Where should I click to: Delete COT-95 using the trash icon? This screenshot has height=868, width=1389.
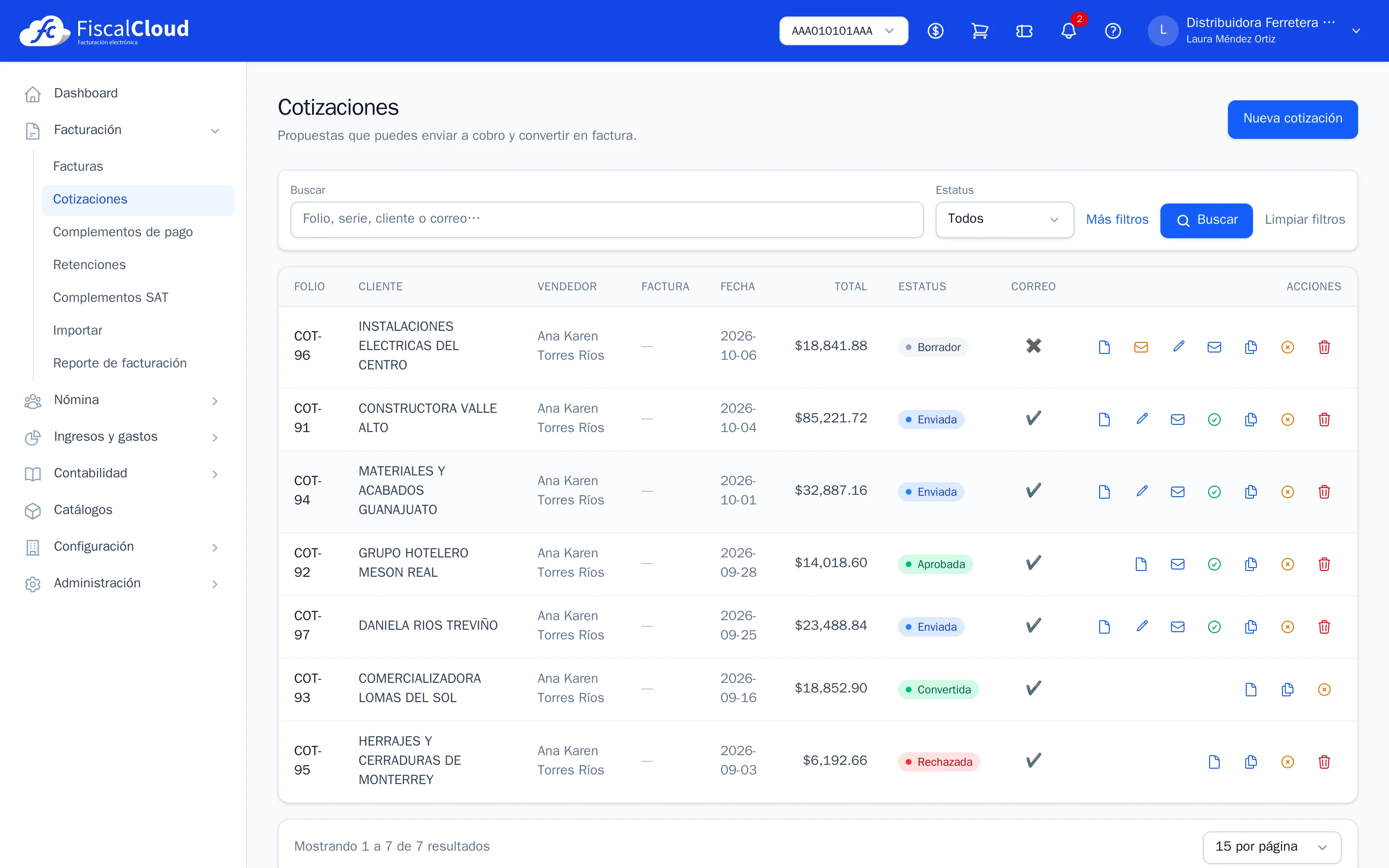[x=1324, y=762]
